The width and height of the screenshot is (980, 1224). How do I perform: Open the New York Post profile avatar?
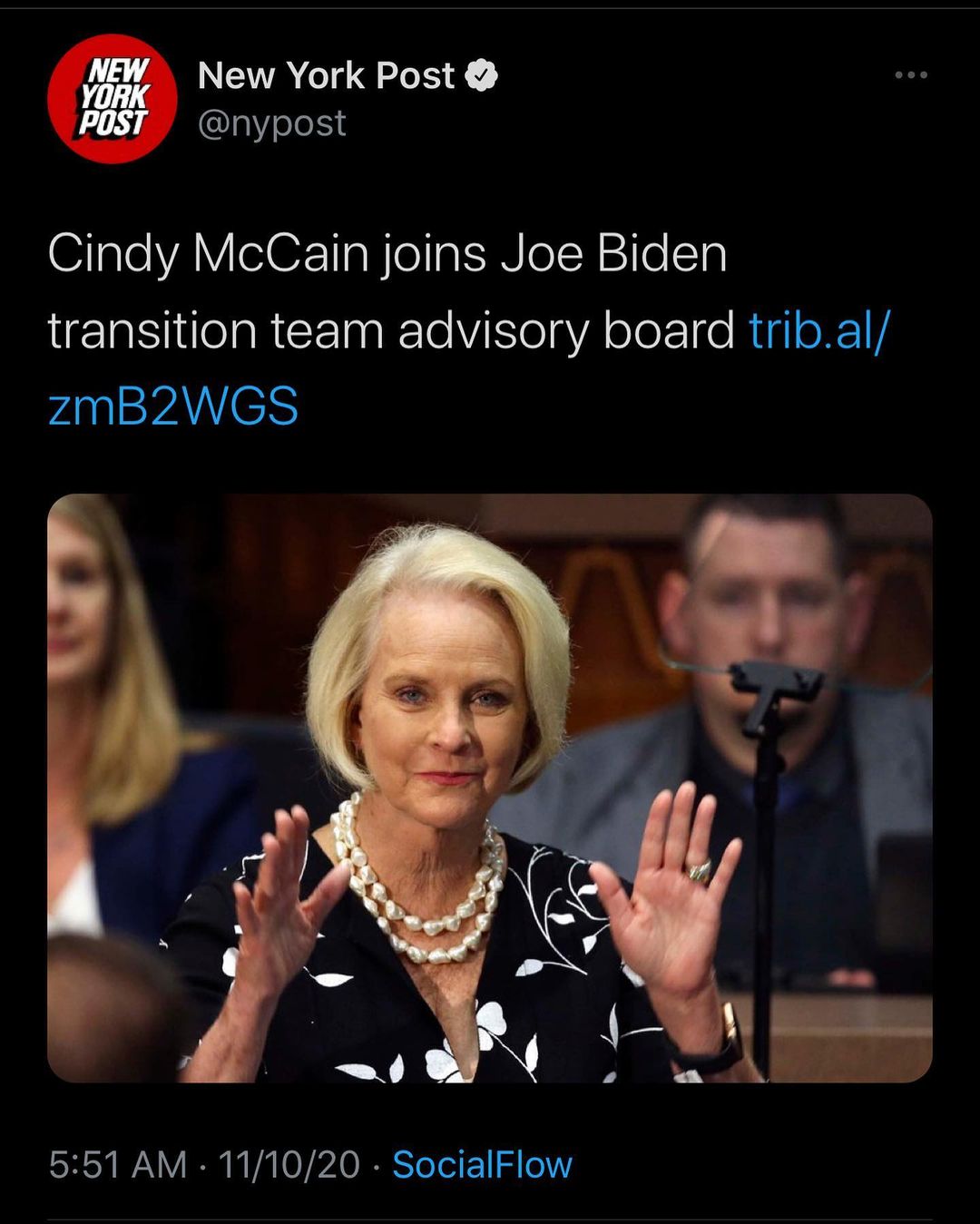pos(113,99)
